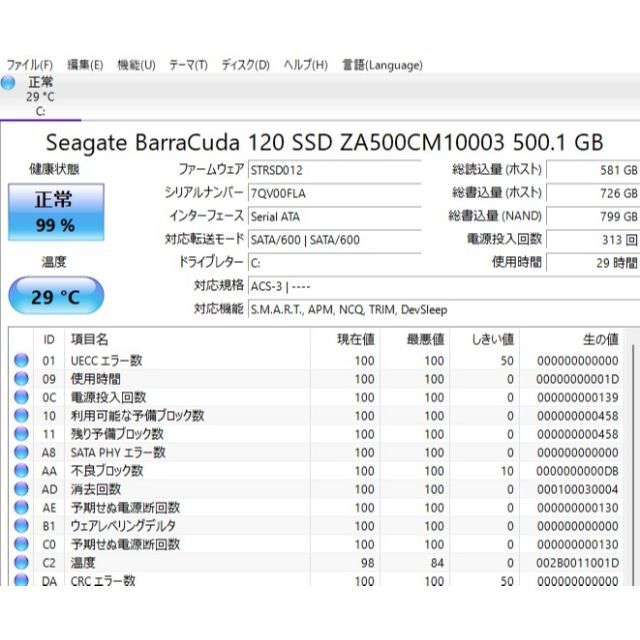Click raw value 000100030004
The image size is (640, 640).
578,489
